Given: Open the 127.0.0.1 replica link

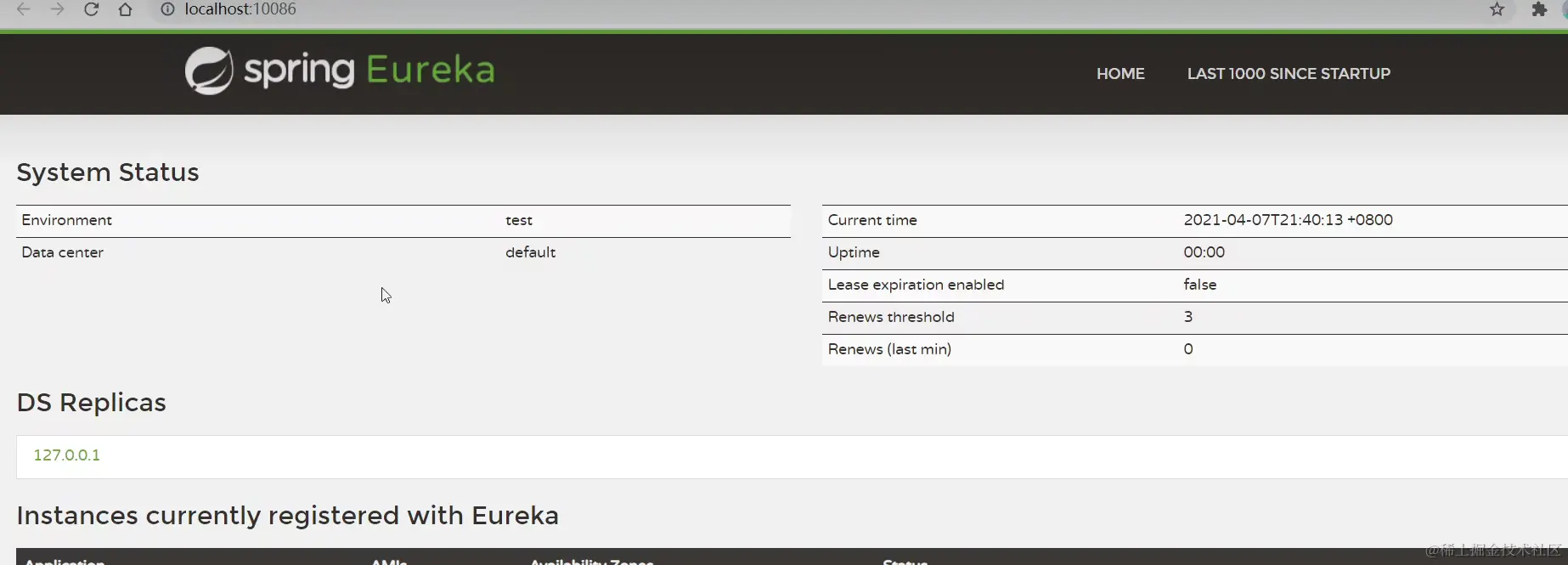Looking at the screenshot, I should (x=67, y=455).
